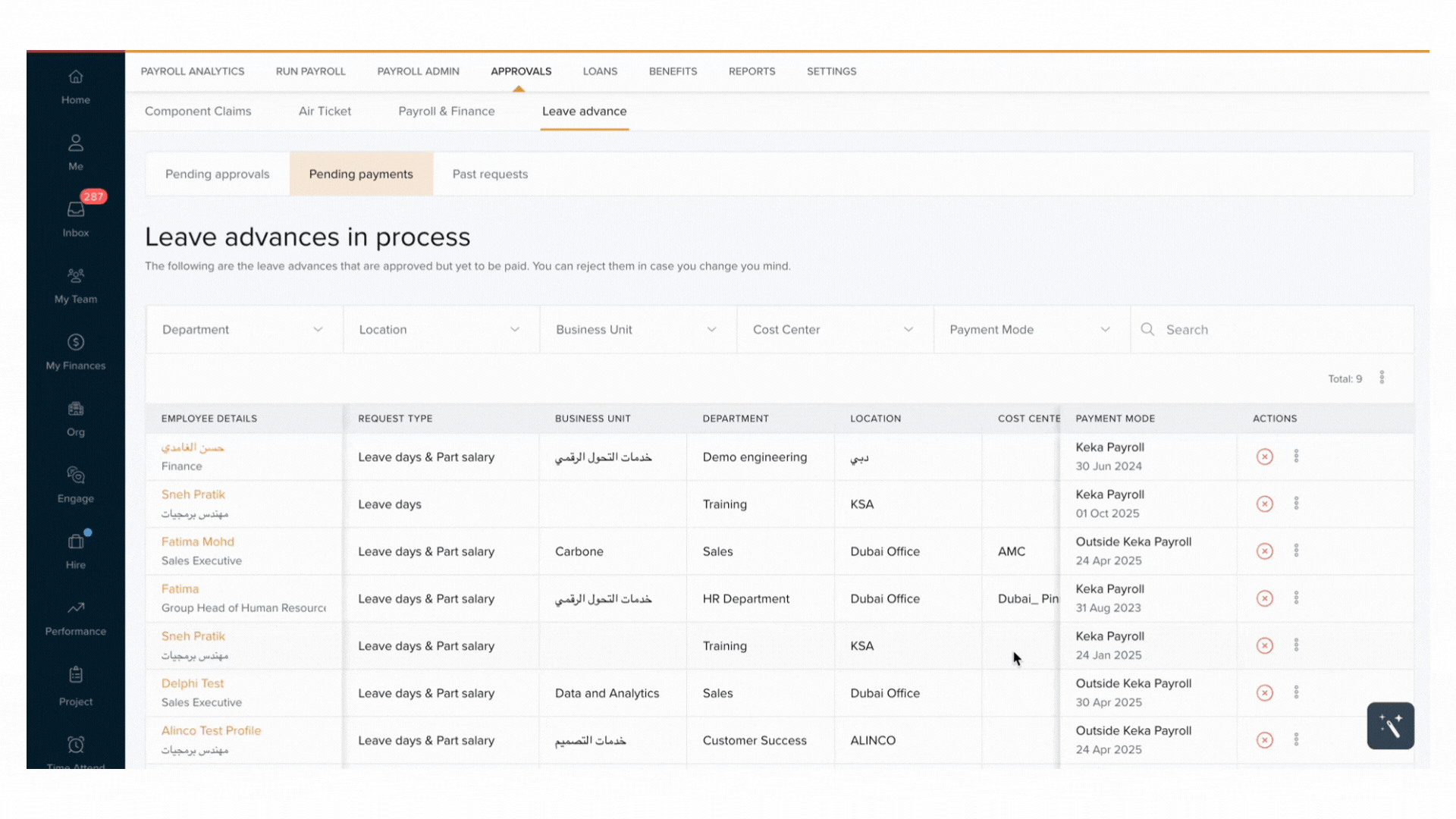Open the Engage sidebar icon
Image resolution: width=1456 pixels, height=819 pixels.
click(x=76, y=476)
